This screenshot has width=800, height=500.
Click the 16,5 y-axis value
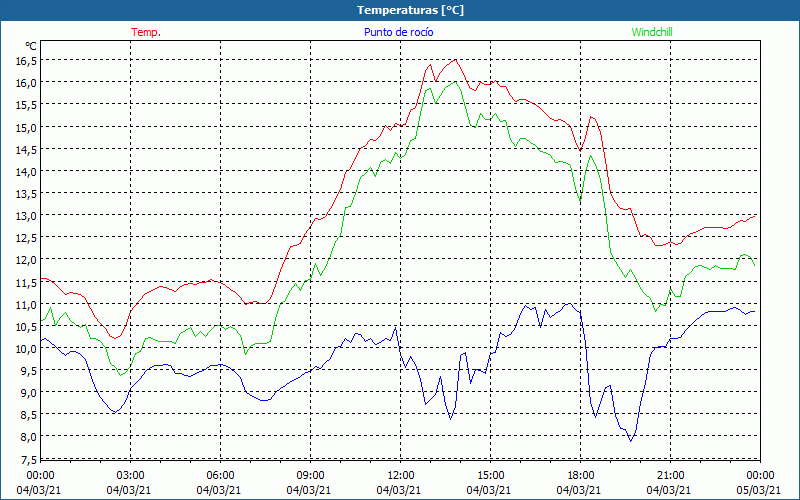click(x=26, y=61)
